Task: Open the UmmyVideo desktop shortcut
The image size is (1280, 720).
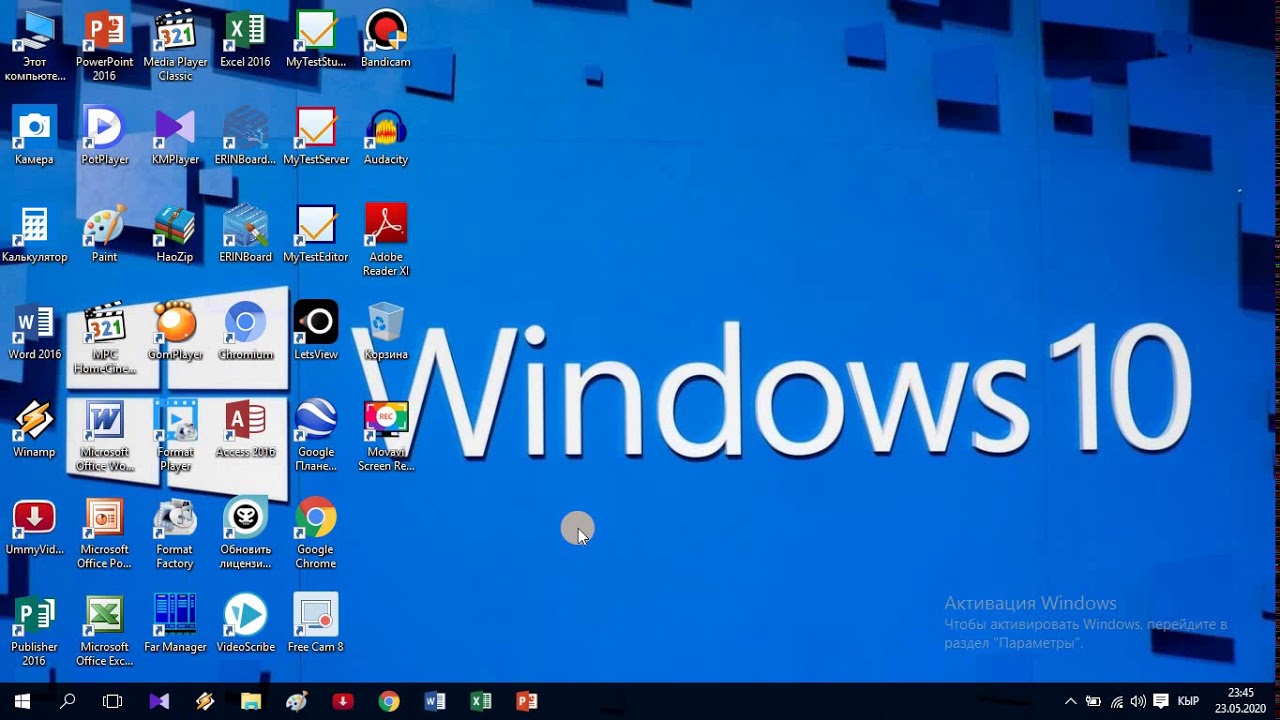Action: point(34,527)
